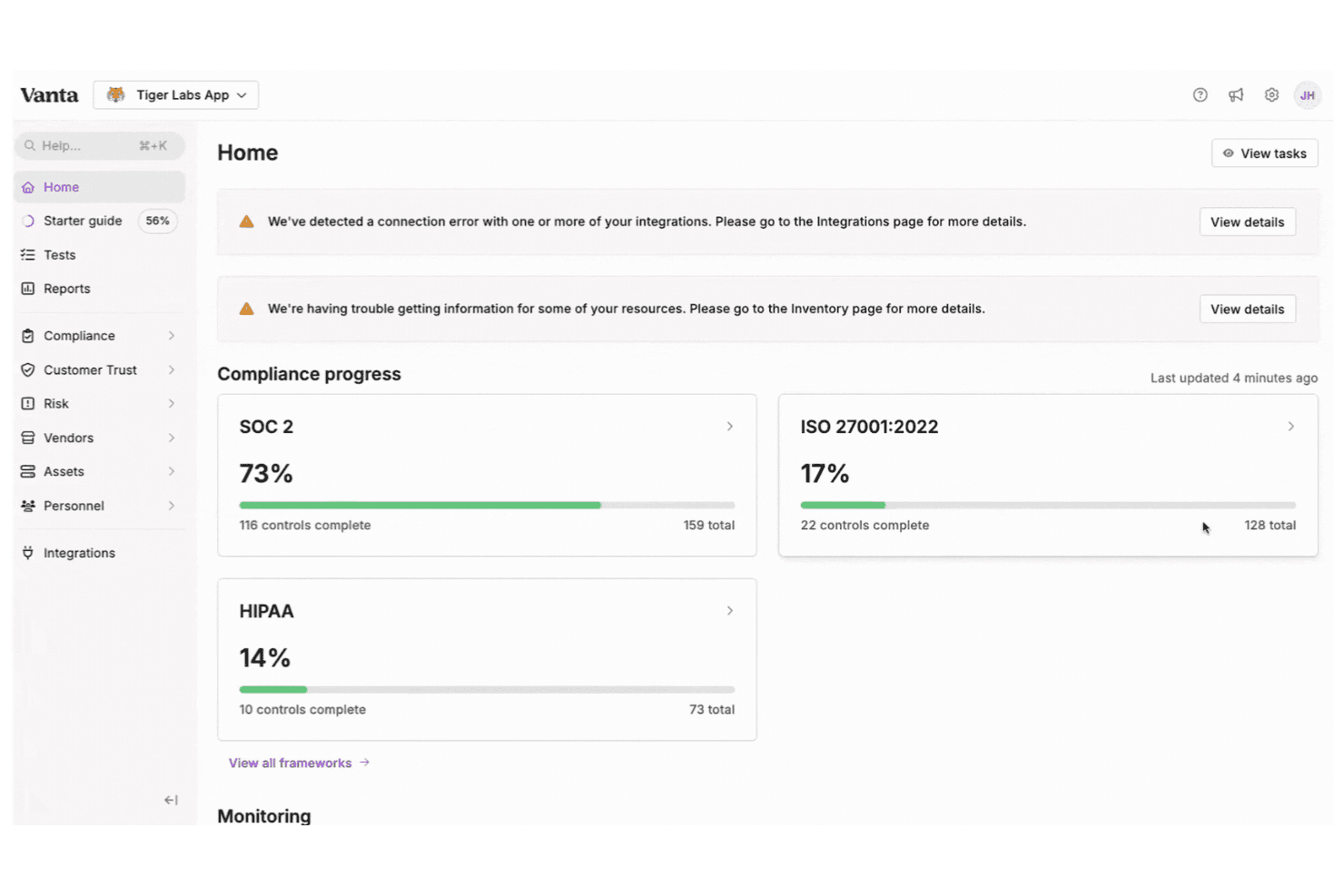This screenshot has width=1344, height=896.
Task: Open the SOC 2 card arrow
Action: pos(729,427)
